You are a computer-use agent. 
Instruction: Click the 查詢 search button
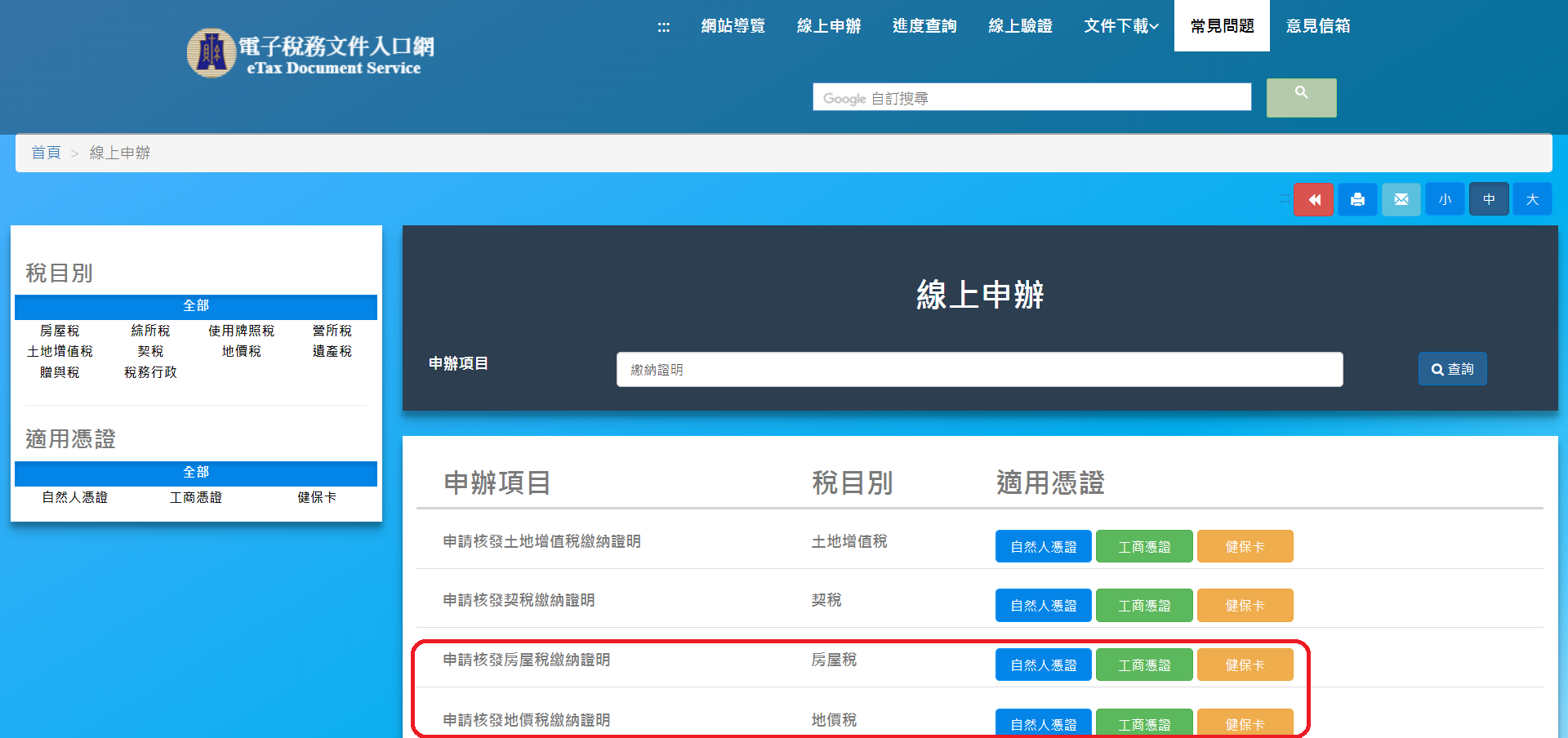[x=1452, y=369]
